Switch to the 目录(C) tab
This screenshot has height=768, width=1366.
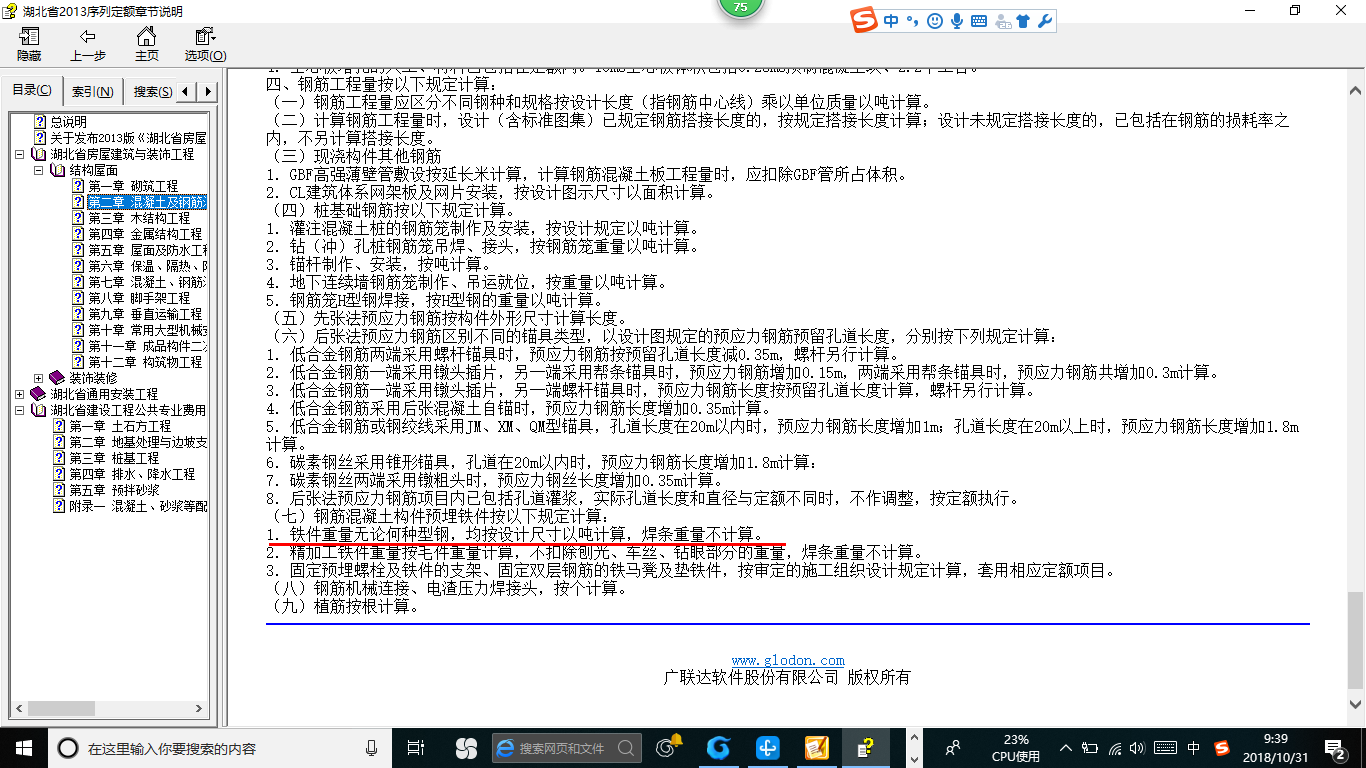click(x=32, y=91)
